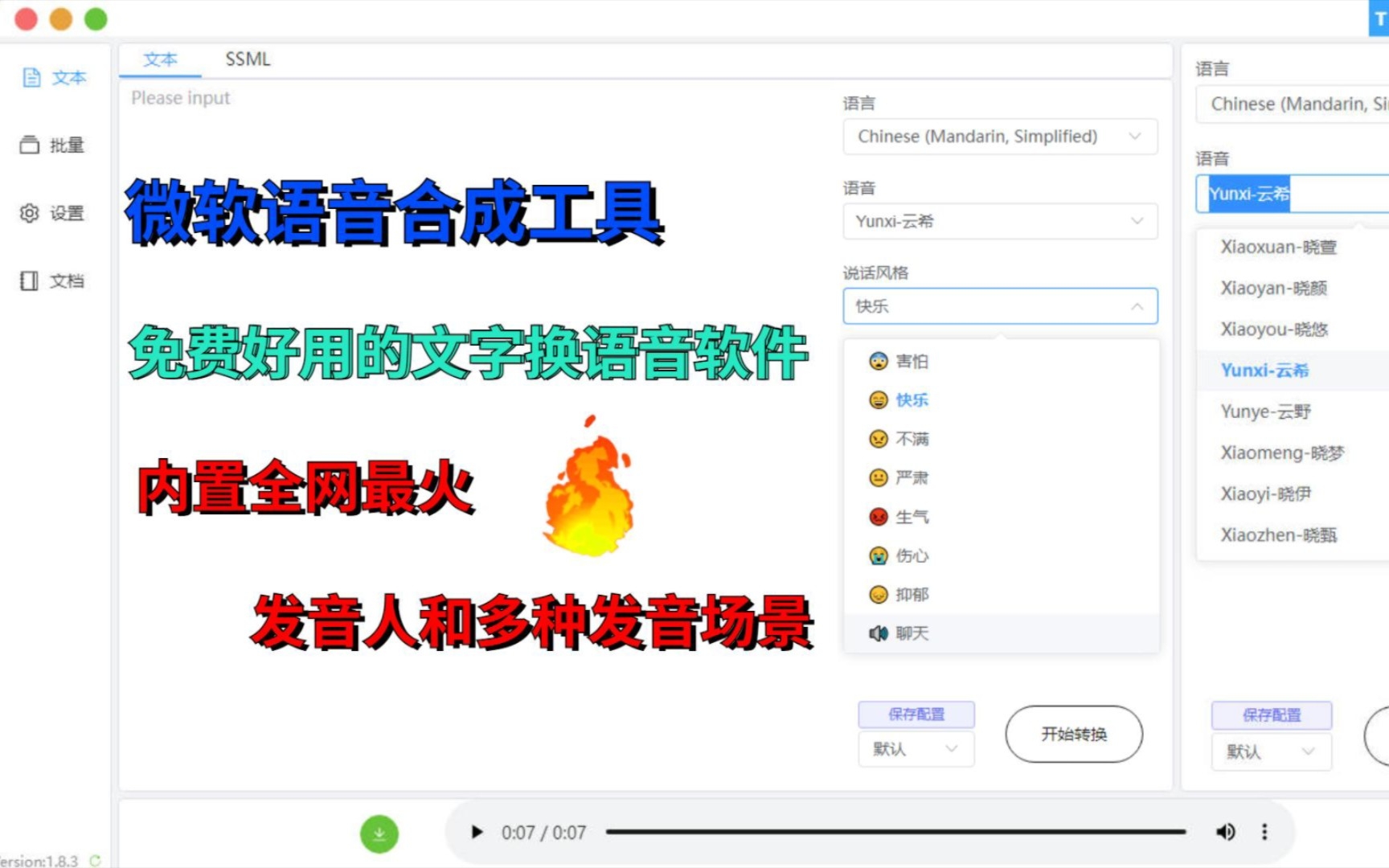Click the left 保存配置 button
1389x868 pixels.
tap(916, 714)
